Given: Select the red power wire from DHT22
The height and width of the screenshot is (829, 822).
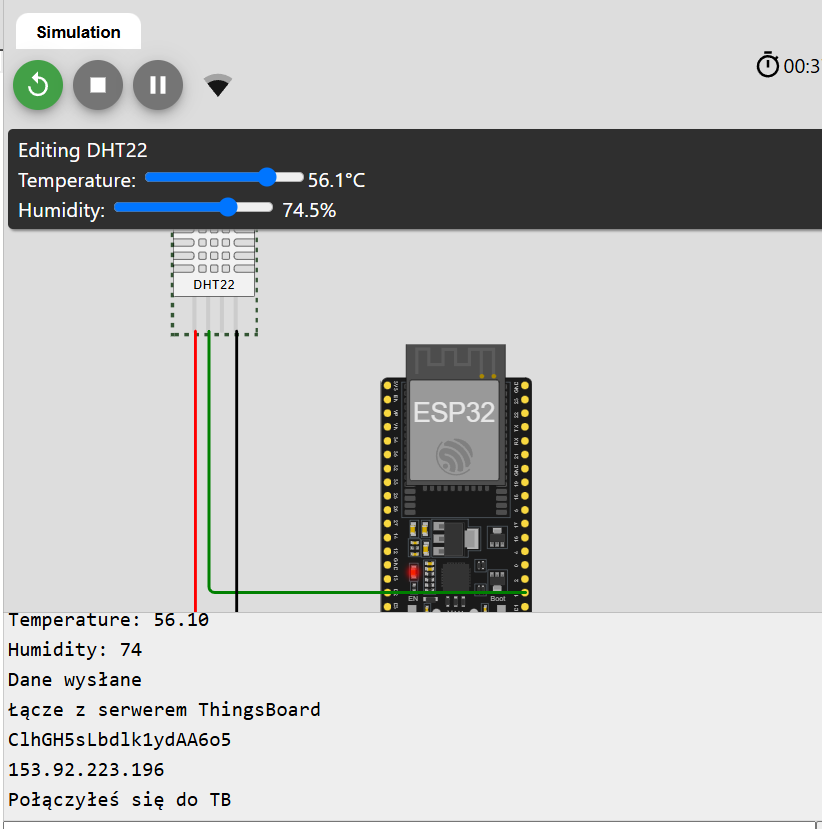Looking at the screenshot, I should [x=196, y=471].
